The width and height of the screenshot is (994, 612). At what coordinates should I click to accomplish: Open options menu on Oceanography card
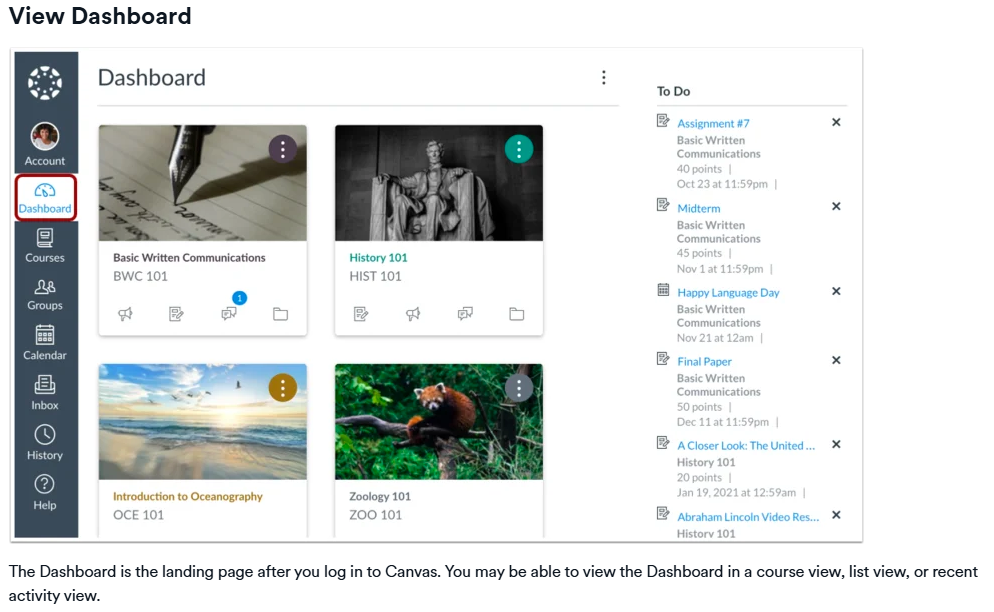[x=283, y=387]
